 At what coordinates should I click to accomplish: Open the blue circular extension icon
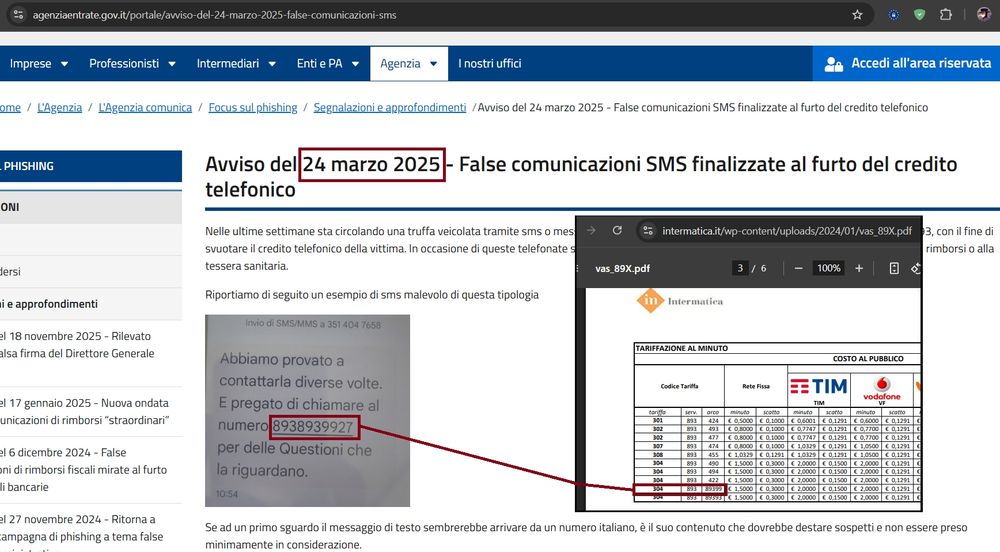tap(893, 15)
